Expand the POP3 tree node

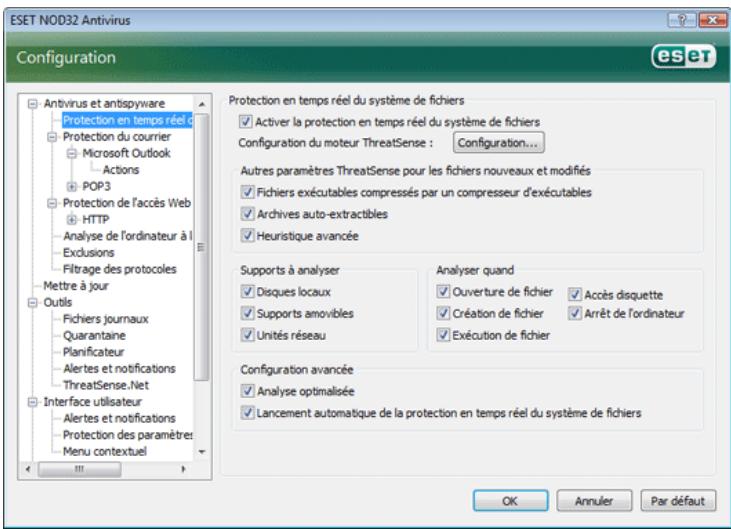pos(71,186)
